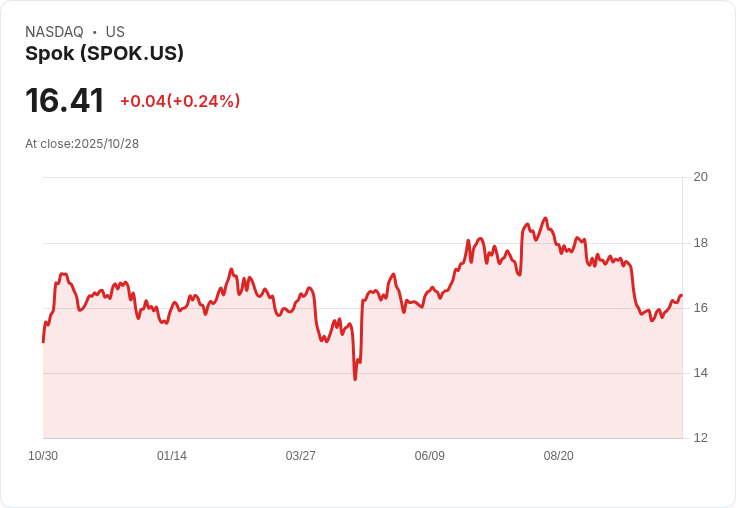
Task: Click the 14 price axis label
Action: tap(700, 373)
